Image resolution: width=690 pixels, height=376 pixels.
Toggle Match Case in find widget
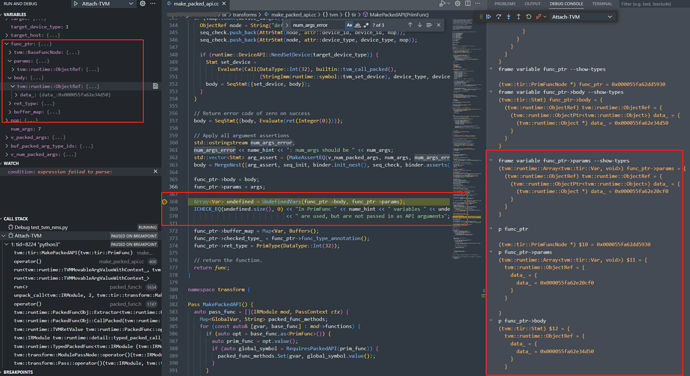pos(349,25)
